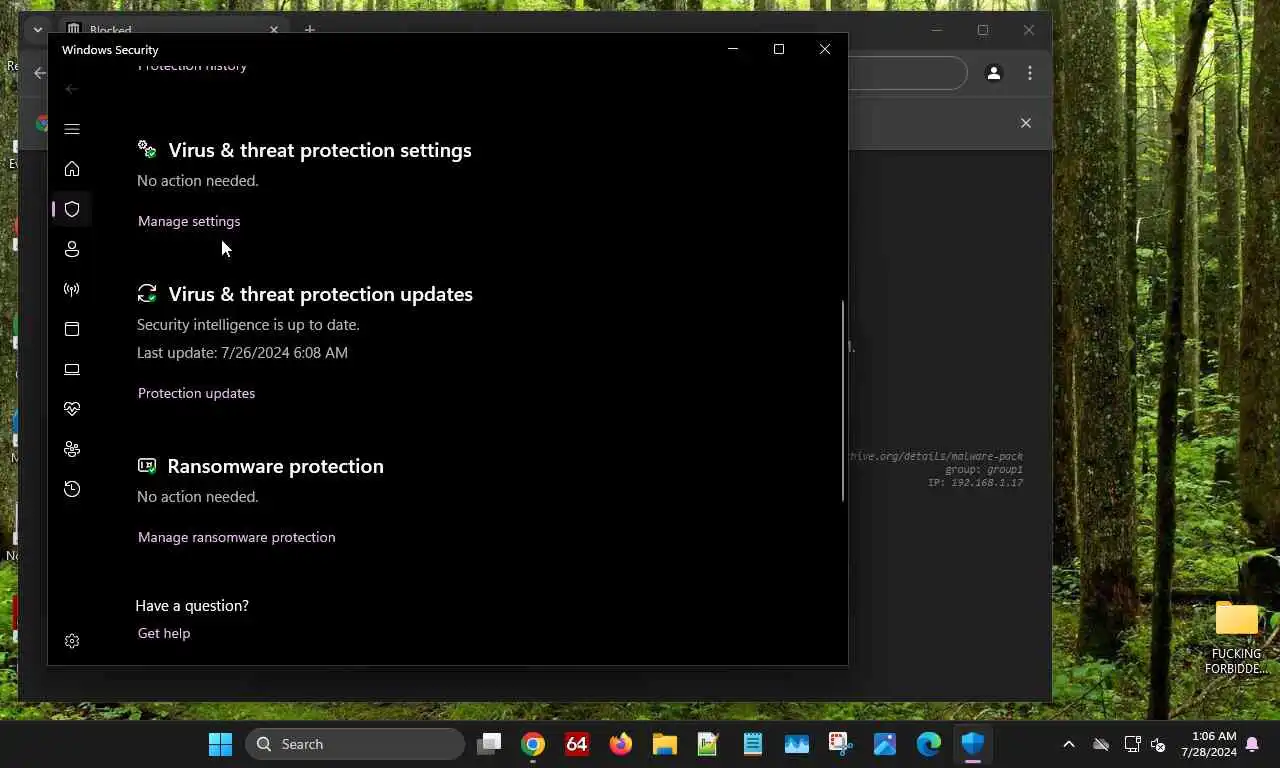Open Family options sidebar icon

tap(72, 449)
